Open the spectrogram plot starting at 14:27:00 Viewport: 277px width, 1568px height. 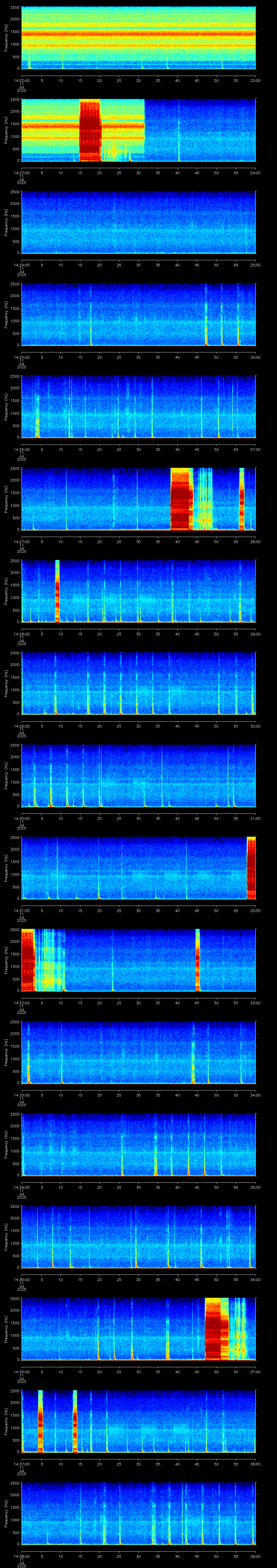tap(138, 499)
